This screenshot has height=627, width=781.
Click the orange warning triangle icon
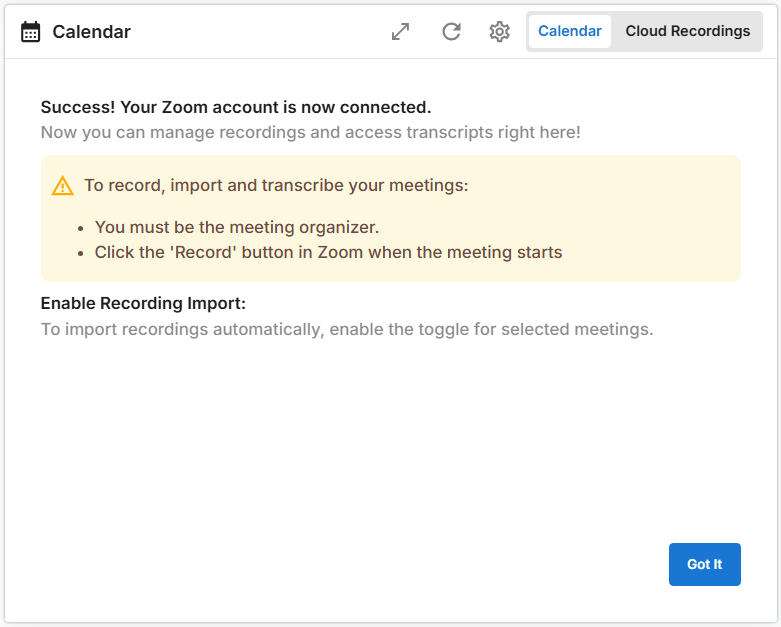pyautogui.click(x=63, y=186)
